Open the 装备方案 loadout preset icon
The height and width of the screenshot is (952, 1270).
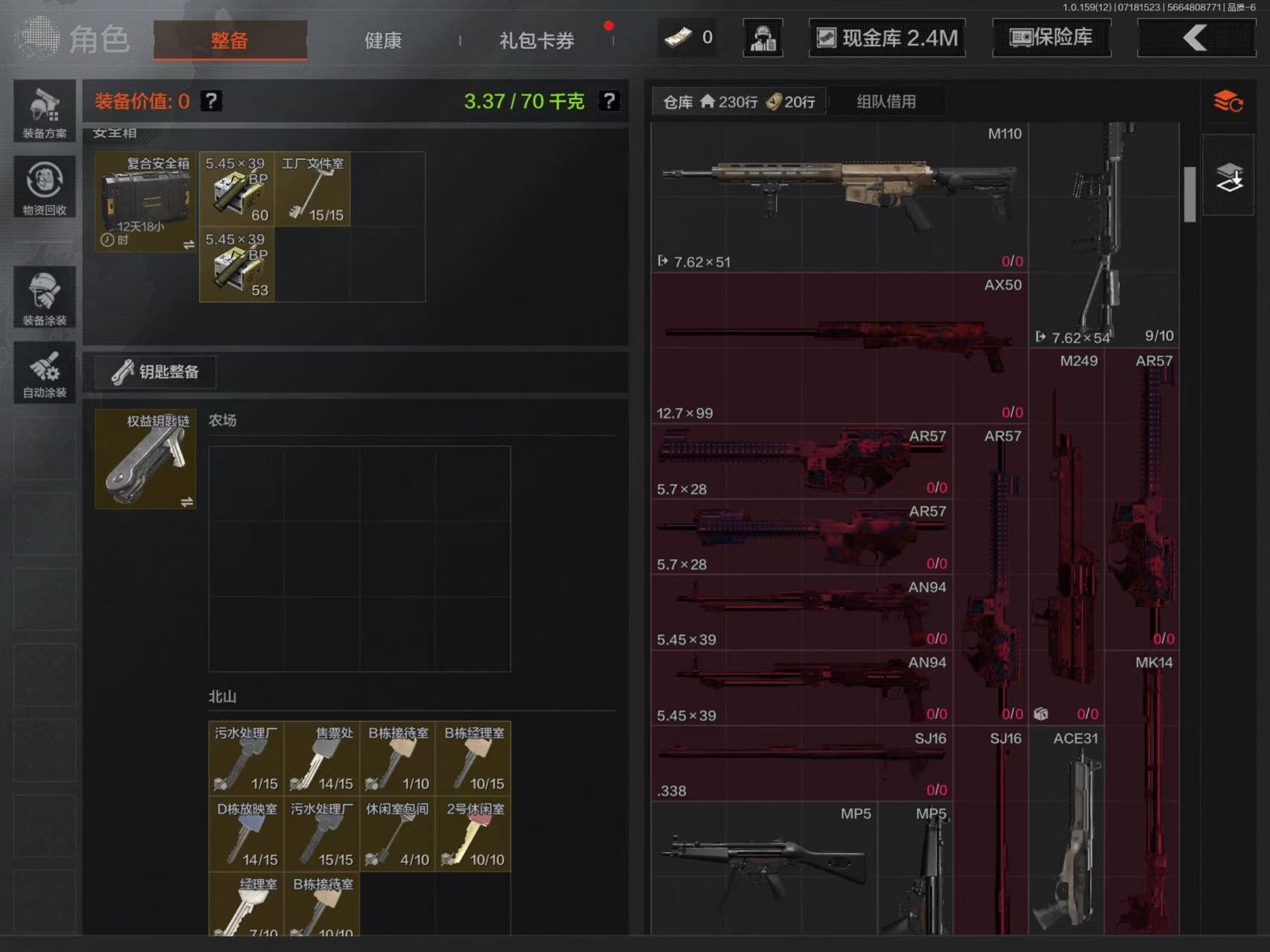click(x=45, y=112)
